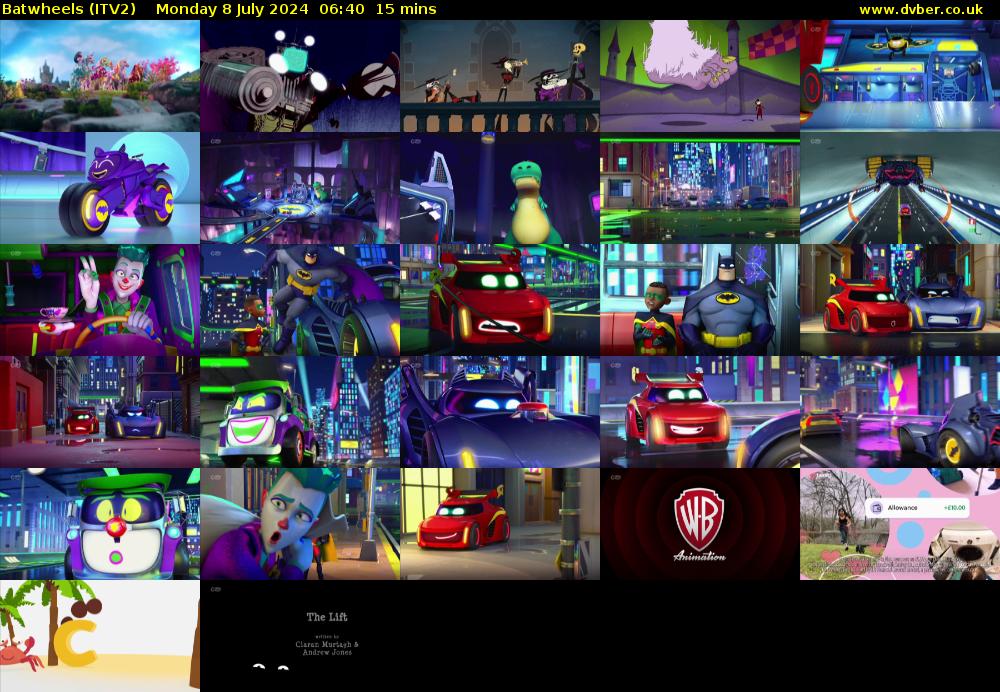Select the shocked Joker face thumbnail
1000x692 pixels.
click(x=300, y=524)
